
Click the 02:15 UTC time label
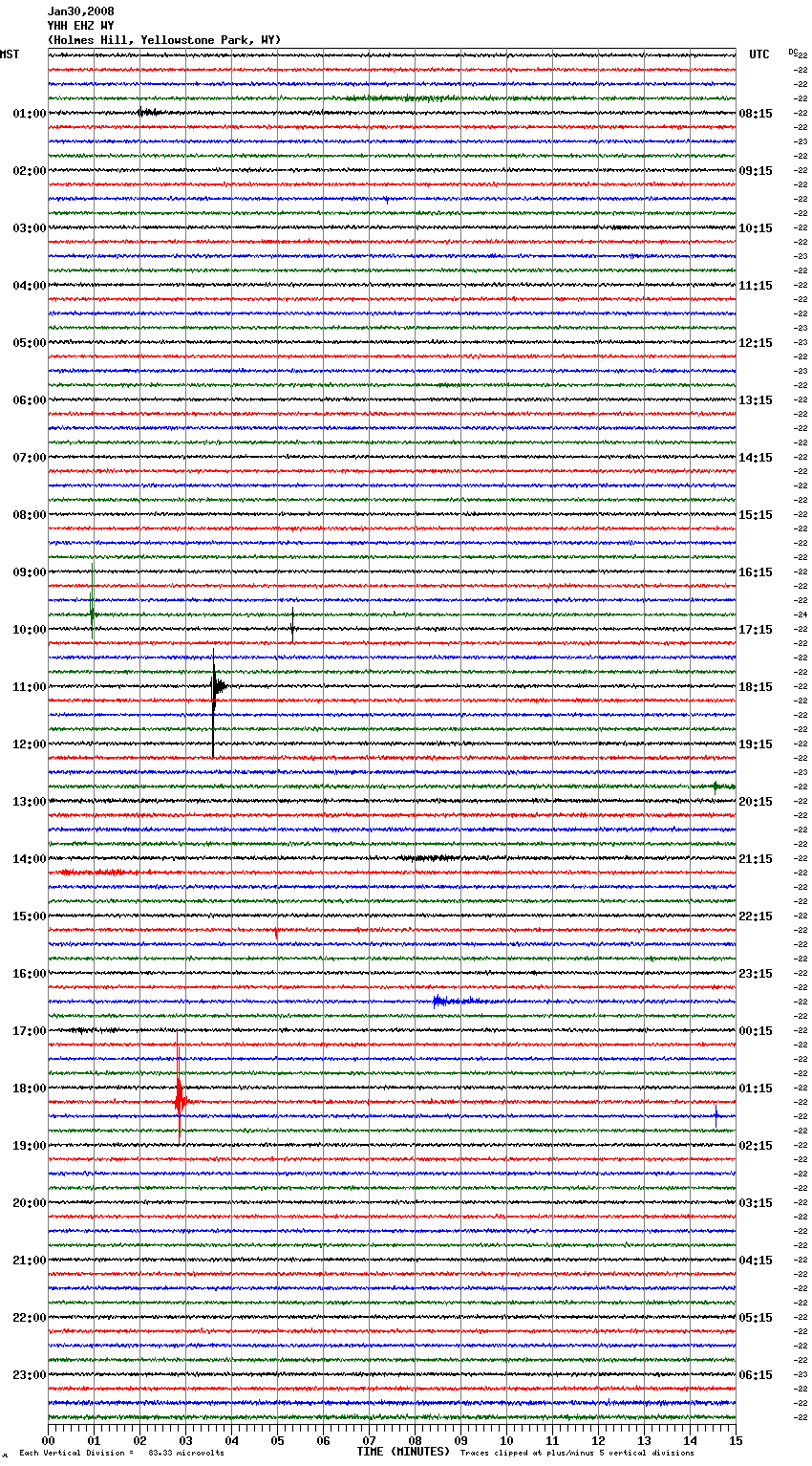pyautogui.click(x=756, y=1146)
